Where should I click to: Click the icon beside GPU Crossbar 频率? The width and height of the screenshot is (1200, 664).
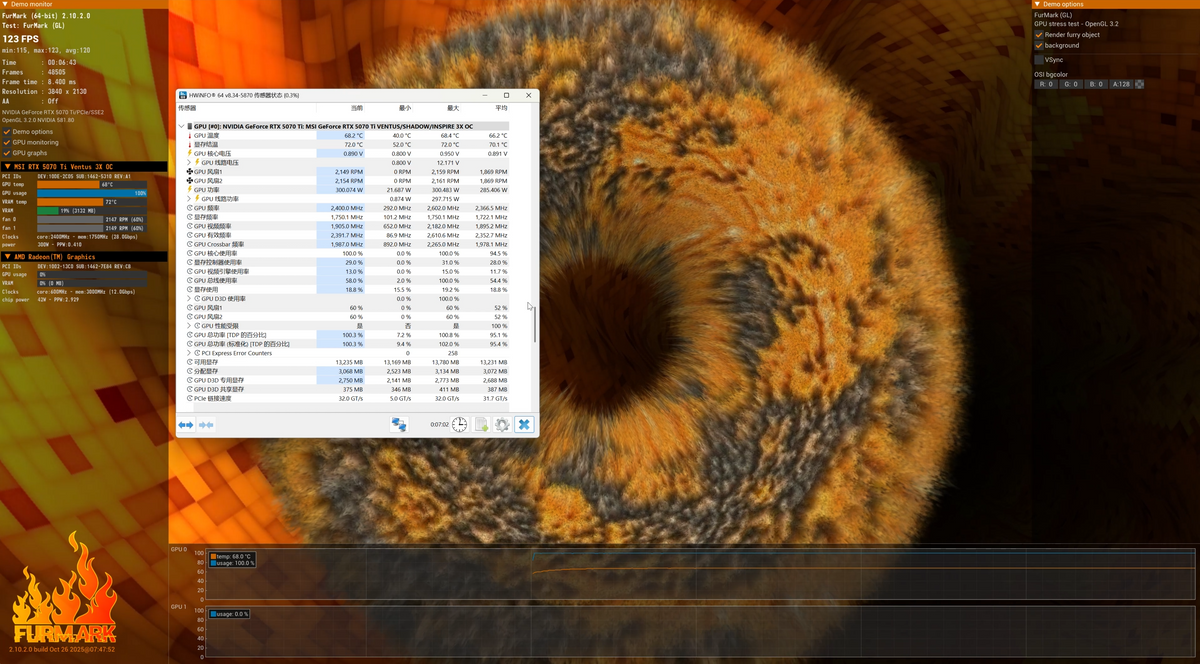pos(190,244)
